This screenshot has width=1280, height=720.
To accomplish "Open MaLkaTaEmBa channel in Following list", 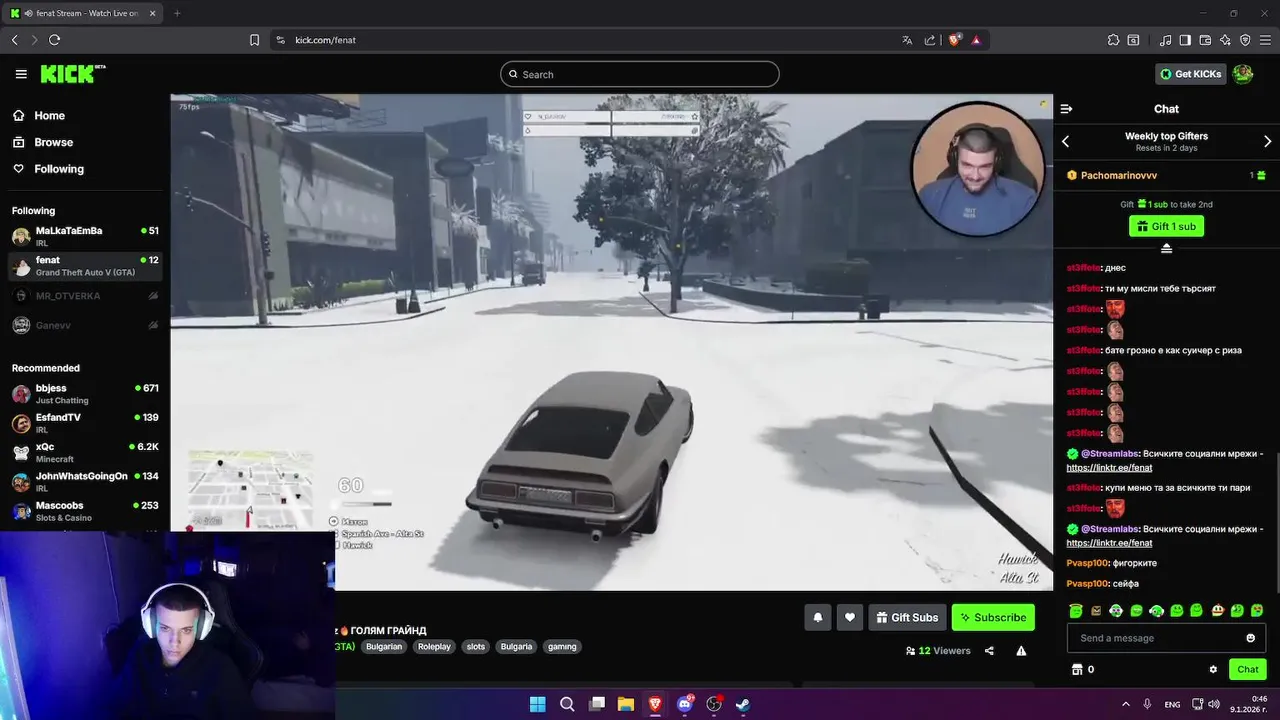I will pos(85,236).
